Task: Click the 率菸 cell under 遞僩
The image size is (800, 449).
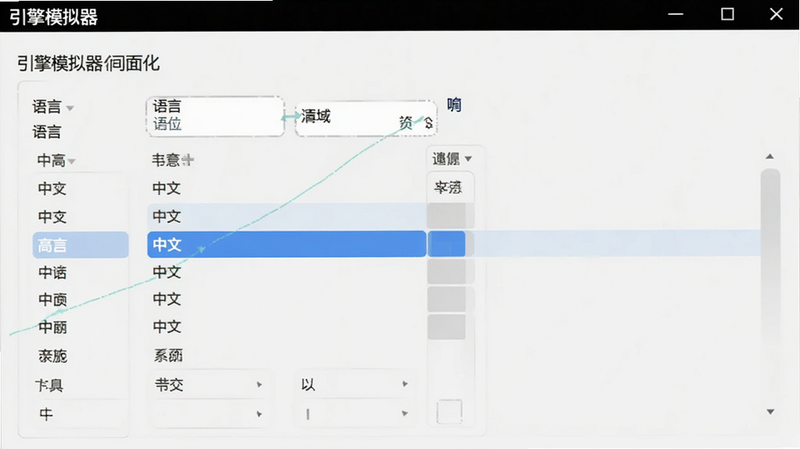Action: [x=449, y=188]
